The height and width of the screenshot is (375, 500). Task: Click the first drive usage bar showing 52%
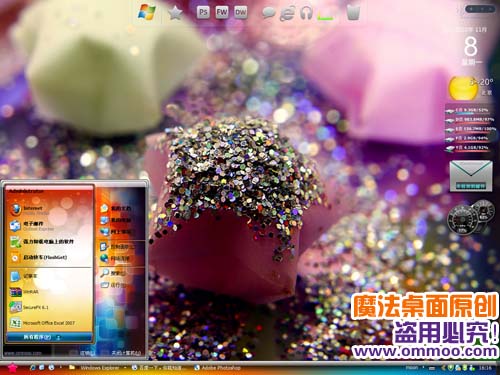tap(468, 110)
